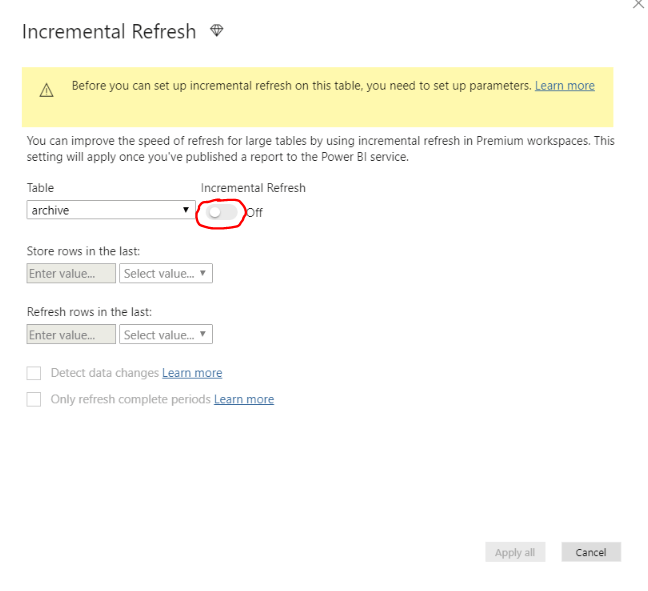Click the Incremental Refresh dialog title
Image resolution: width=648 pixels, height=591 pixels.
[109, 31]
